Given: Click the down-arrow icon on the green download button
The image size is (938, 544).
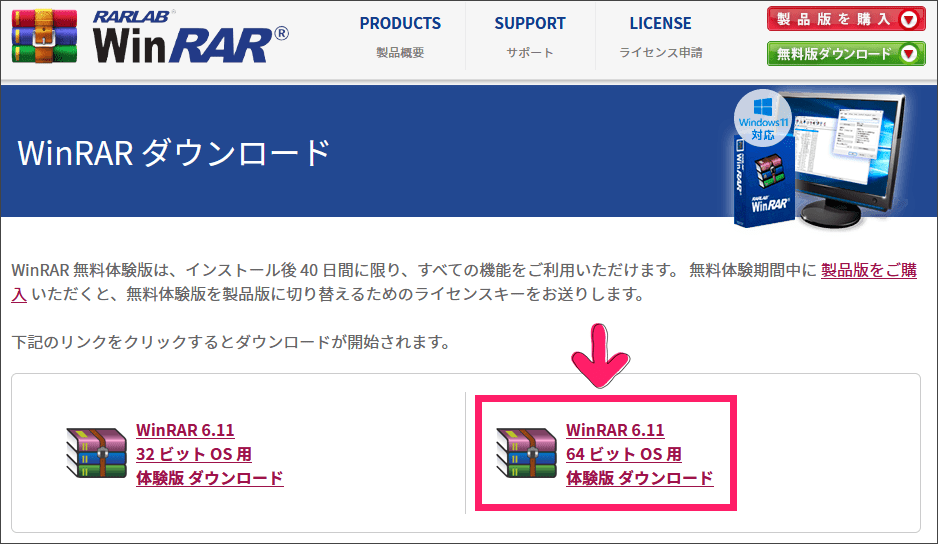Looking at the screenshot, I should point(909,54).
